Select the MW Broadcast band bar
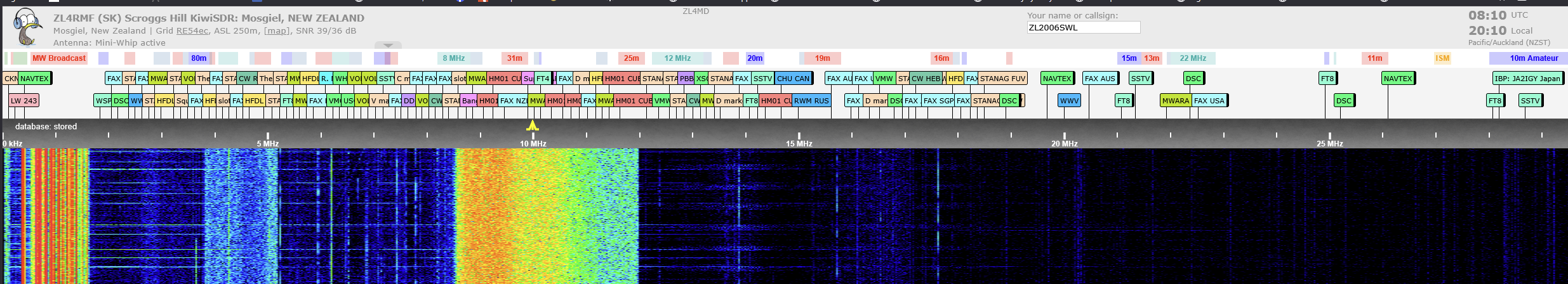Screen dimensions: 1568x284 [x=58, y=58]
